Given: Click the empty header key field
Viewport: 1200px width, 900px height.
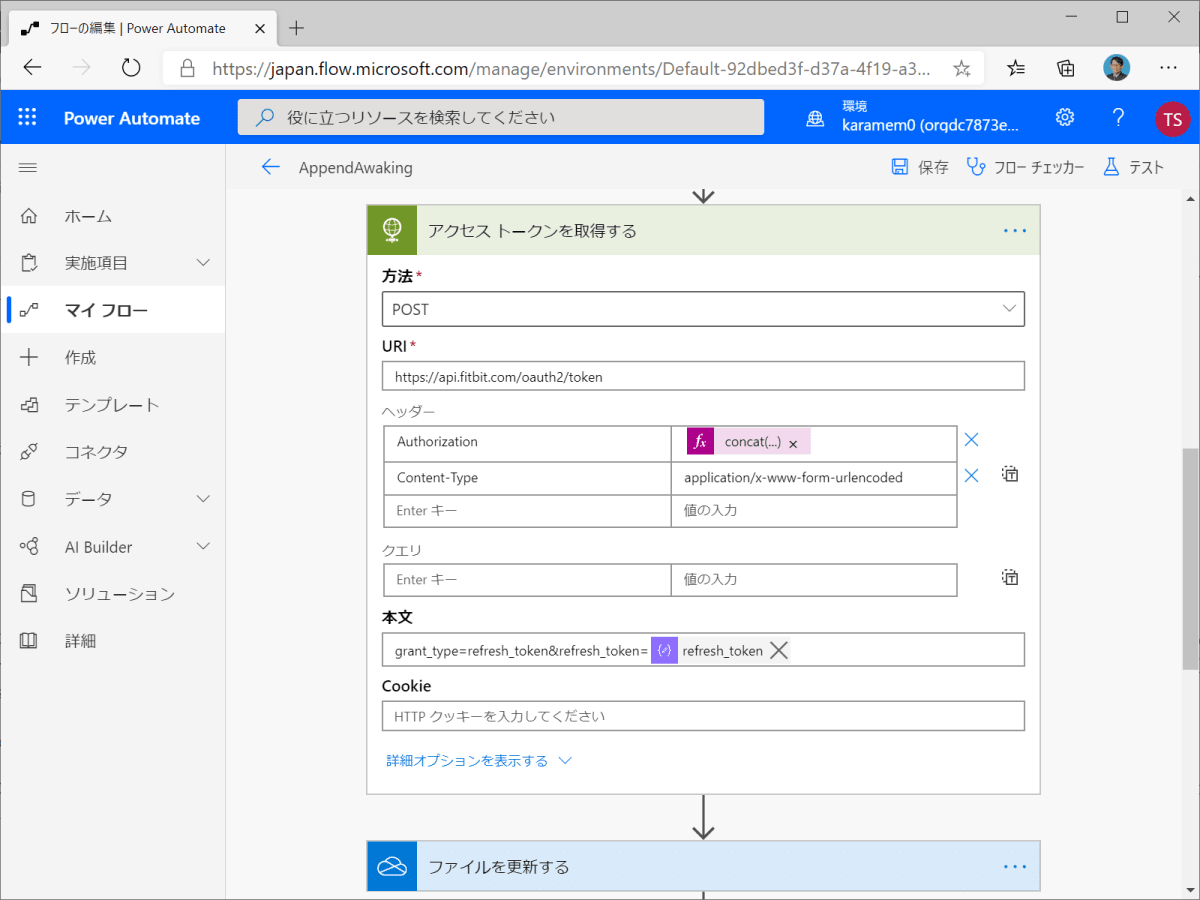Looking at the screenshot, I should [527, 510].
